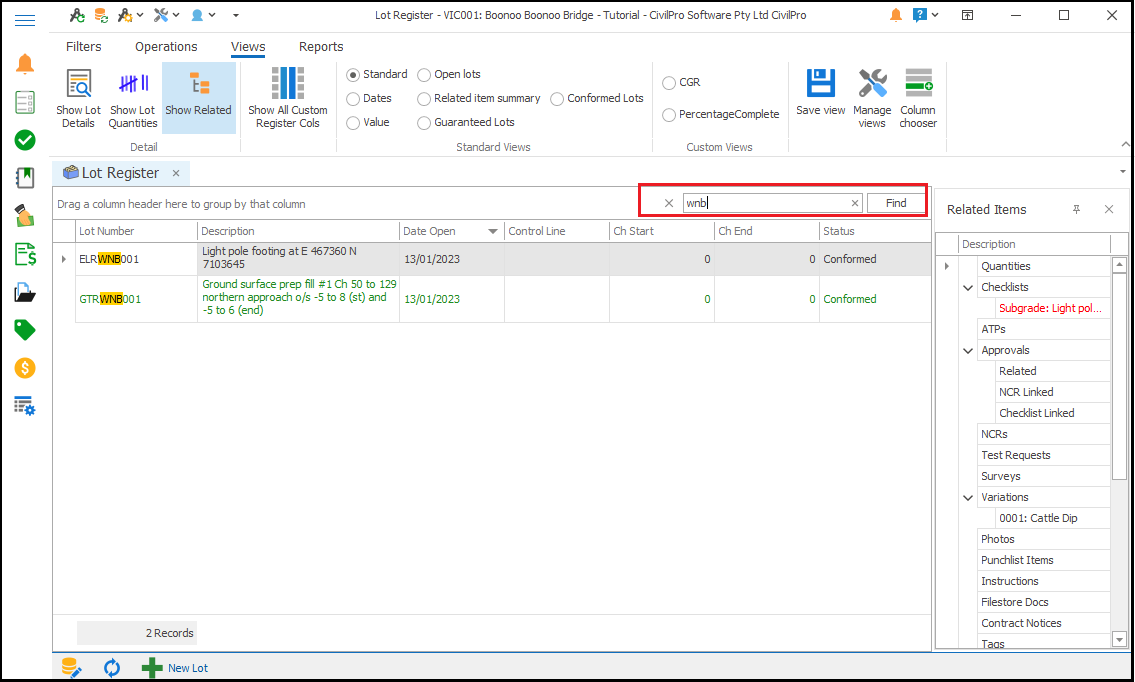Open the list settings gear sidebar icon

click(x=25, y=405)
